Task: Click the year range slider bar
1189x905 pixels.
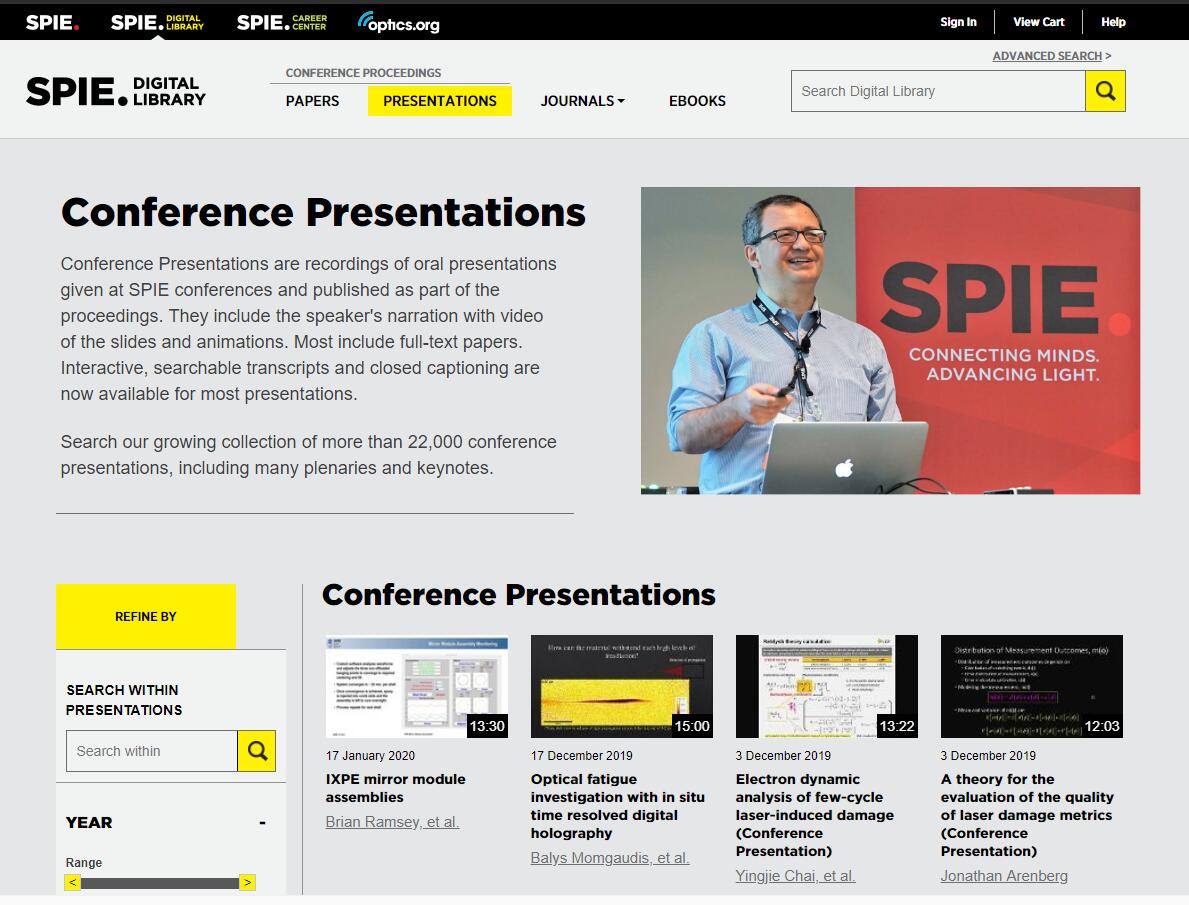Action: click(160, 883)
